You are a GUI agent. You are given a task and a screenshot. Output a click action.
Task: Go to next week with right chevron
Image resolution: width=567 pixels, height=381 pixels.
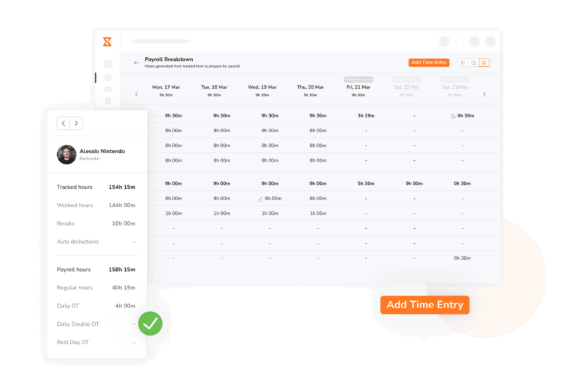click(484, 94)
